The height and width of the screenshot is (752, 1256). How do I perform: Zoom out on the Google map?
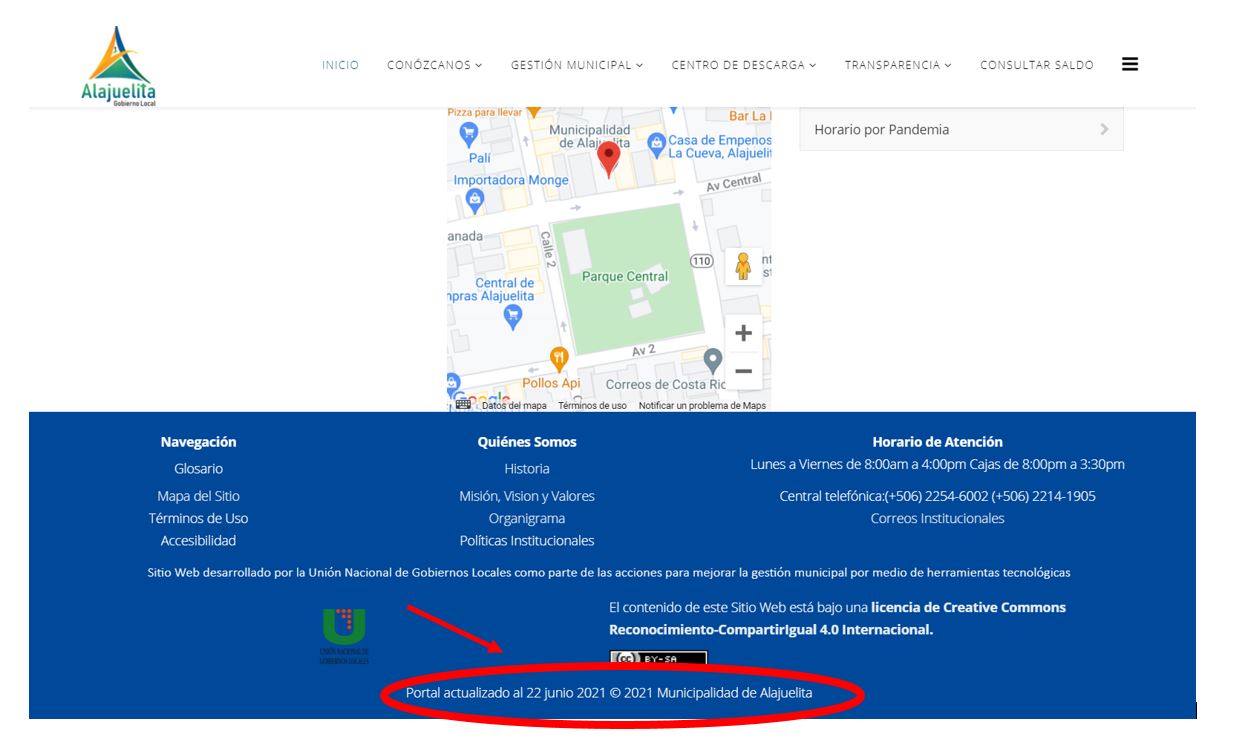pyautogui.click(x=742, y=370)
